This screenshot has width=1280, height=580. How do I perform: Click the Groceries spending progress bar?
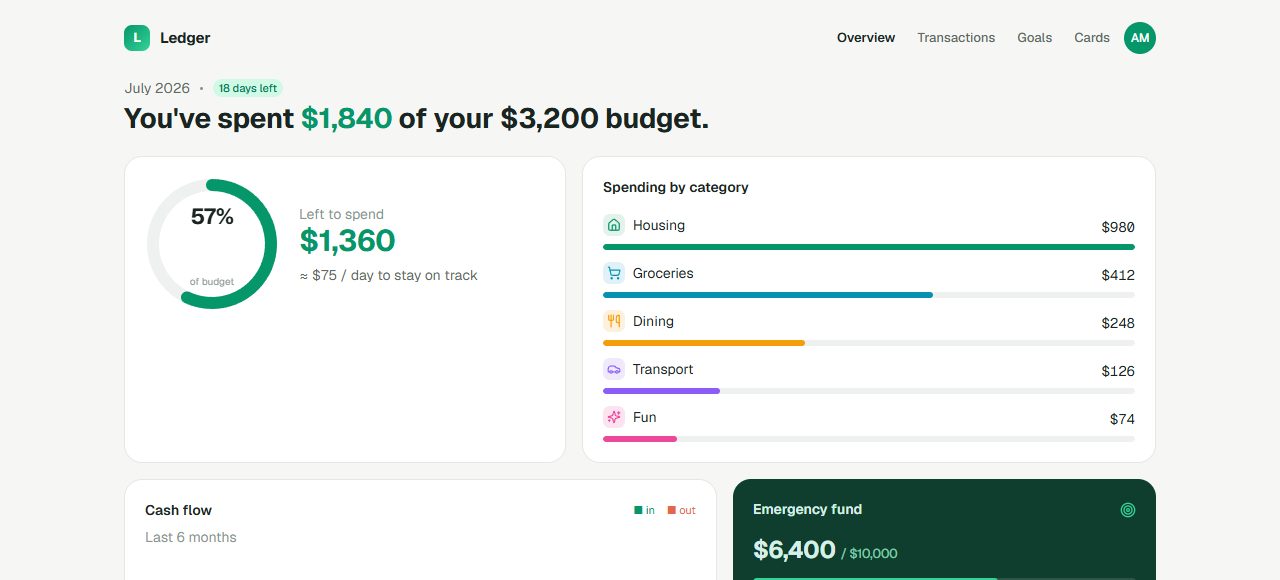[869, 295]
